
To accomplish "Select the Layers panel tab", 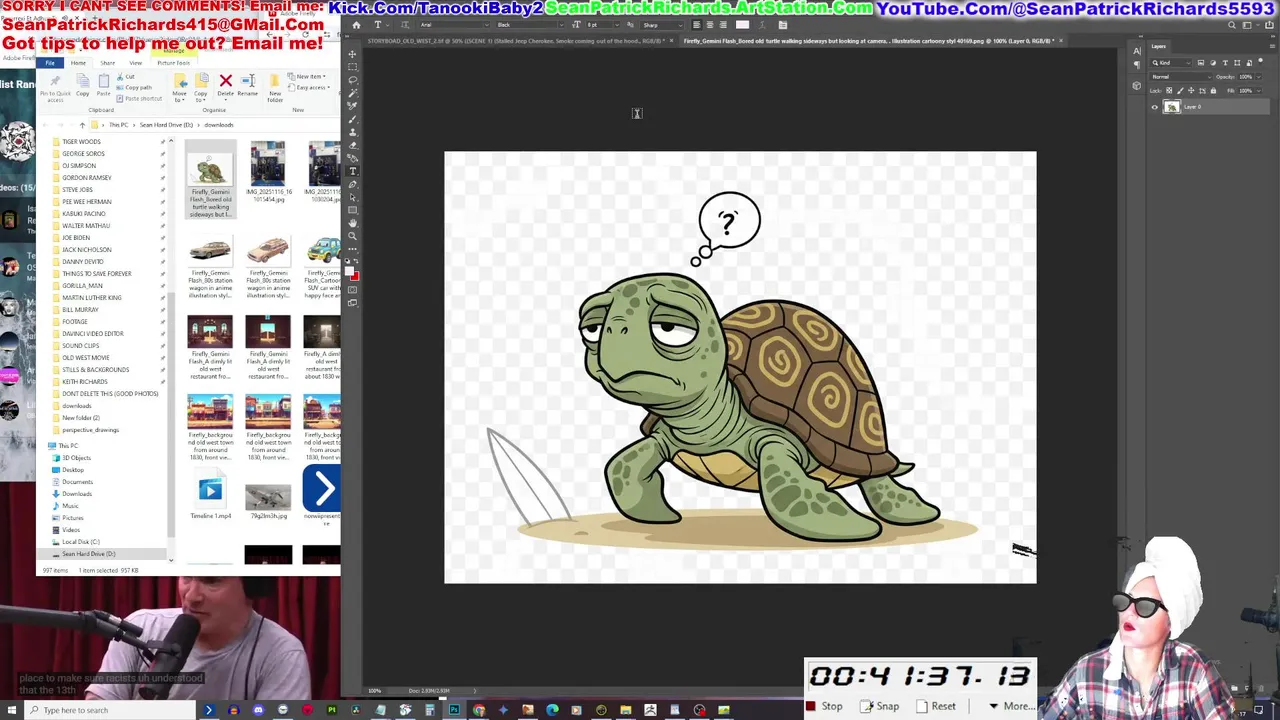I will pyautogui.click(x=1159, y=46).
